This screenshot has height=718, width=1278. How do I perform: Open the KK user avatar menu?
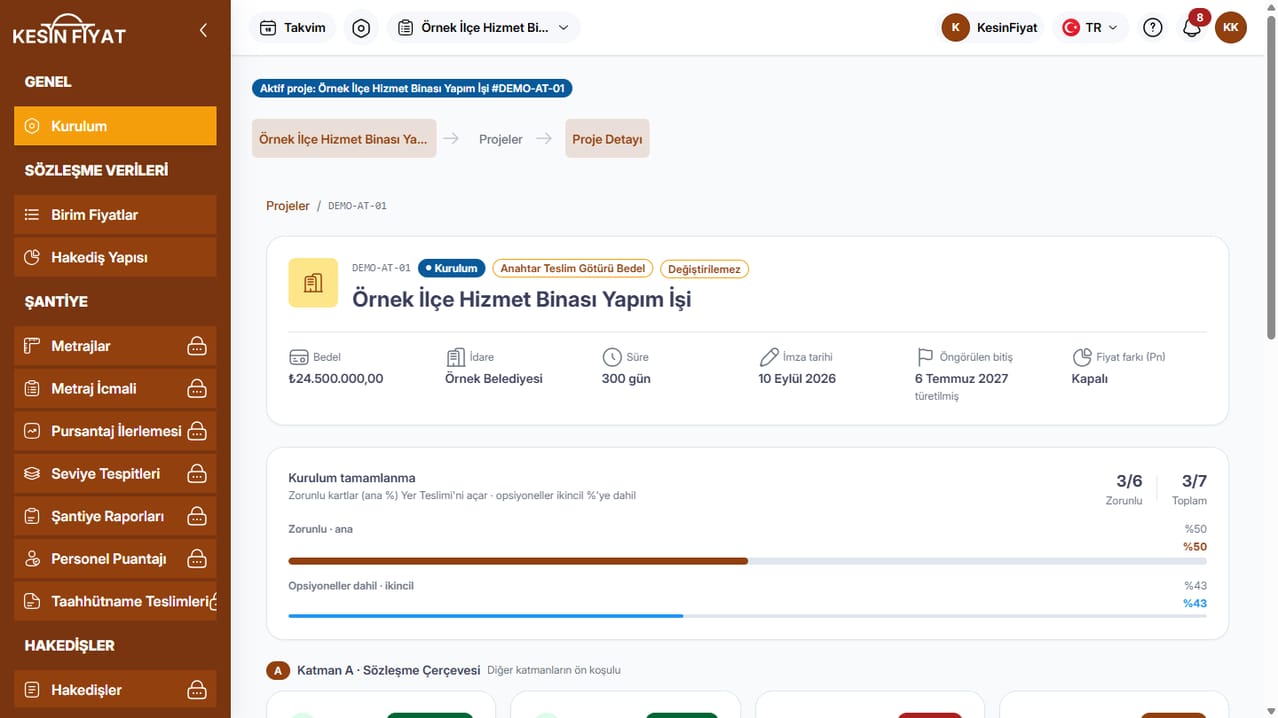[x=1231, y=28]
